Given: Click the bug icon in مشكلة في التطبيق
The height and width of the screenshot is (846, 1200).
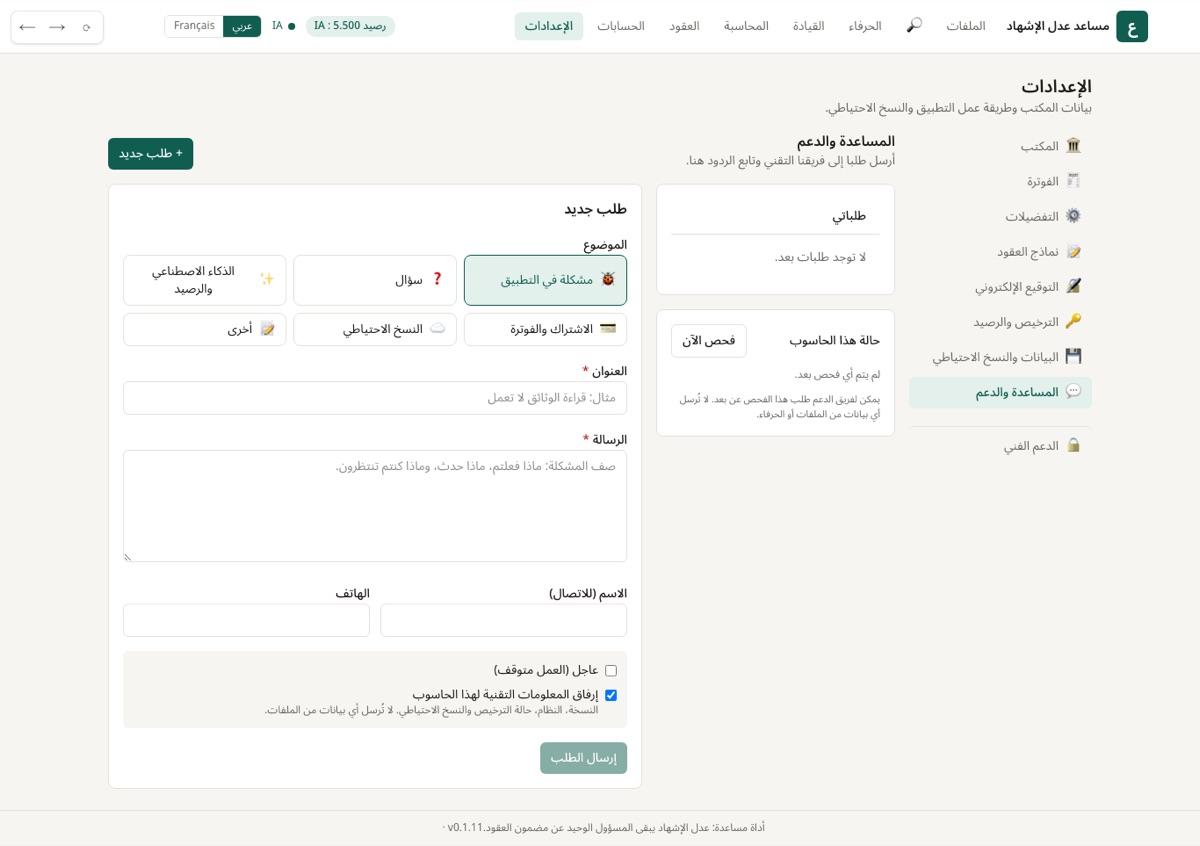Looking at the screenshot, I should 607,280.
